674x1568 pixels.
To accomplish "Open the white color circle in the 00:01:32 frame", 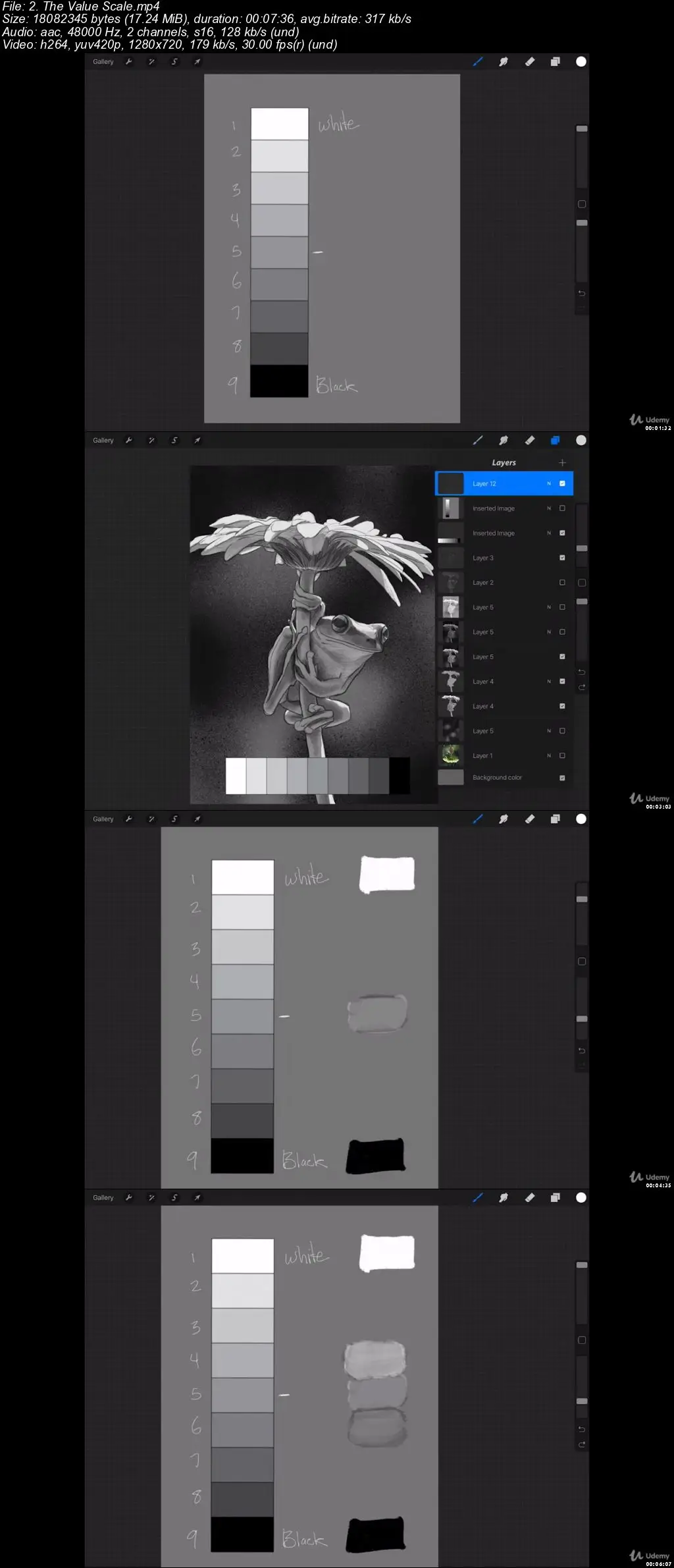I will [581, 62].
